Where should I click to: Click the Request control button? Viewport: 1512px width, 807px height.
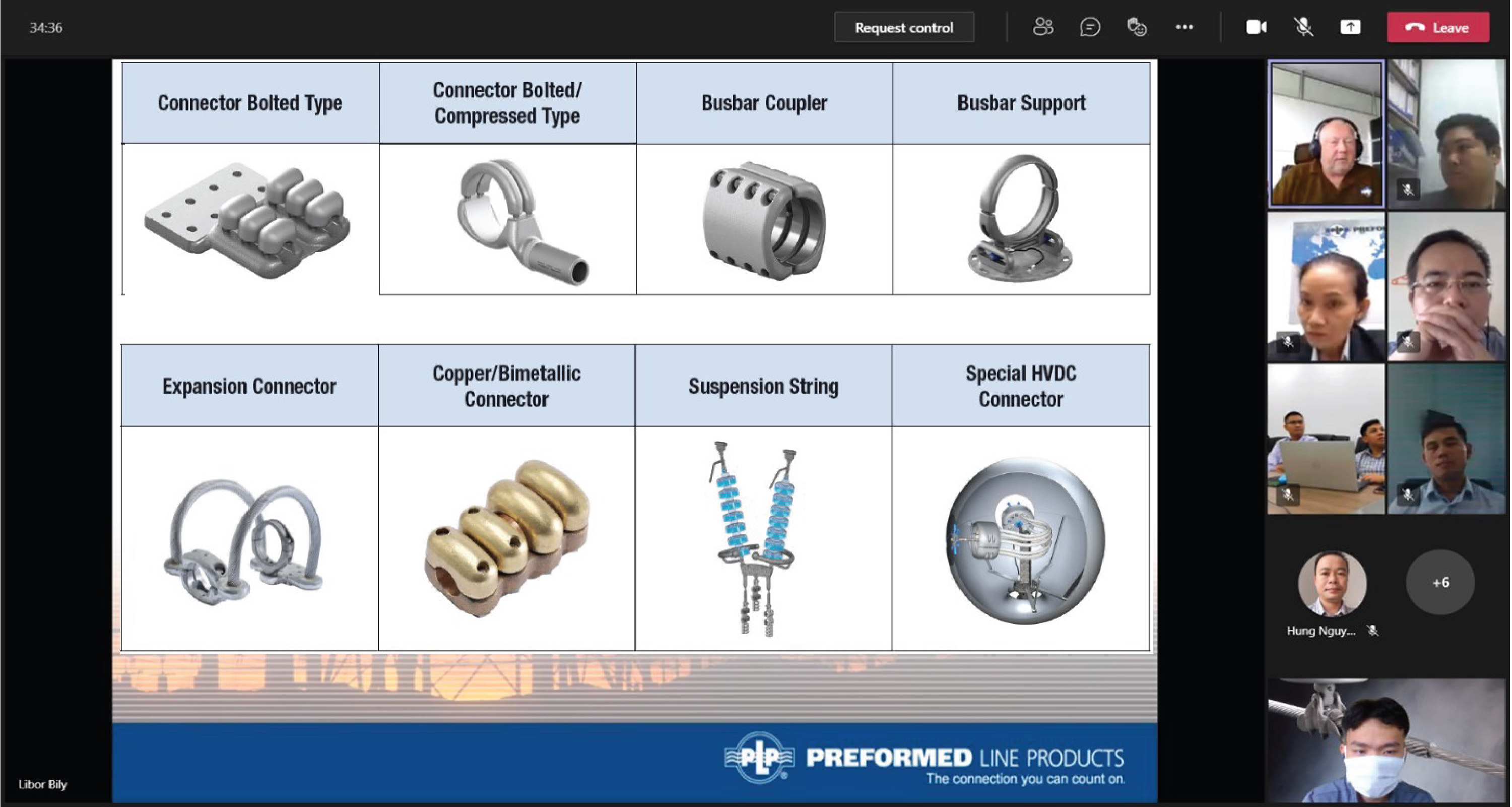[904, 28]
